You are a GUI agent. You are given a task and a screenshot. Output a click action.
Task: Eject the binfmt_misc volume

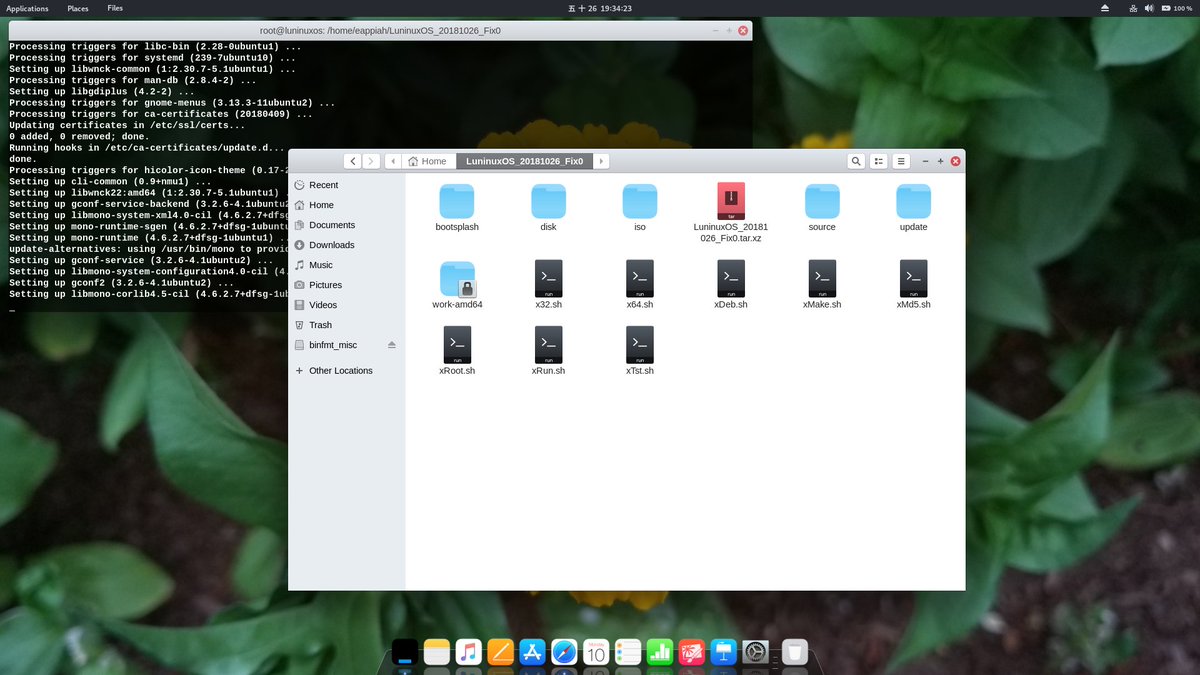point(391,344)
